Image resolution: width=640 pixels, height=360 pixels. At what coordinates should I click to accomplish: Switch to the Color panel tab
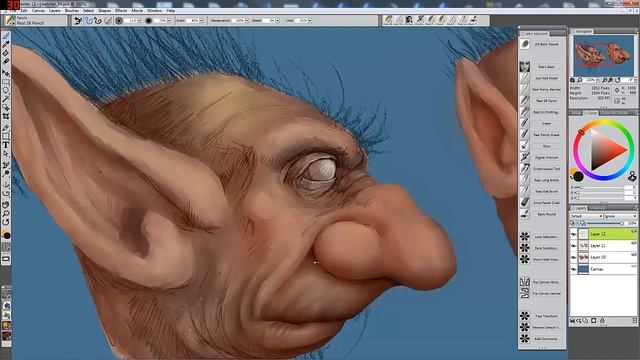point(591,113)
